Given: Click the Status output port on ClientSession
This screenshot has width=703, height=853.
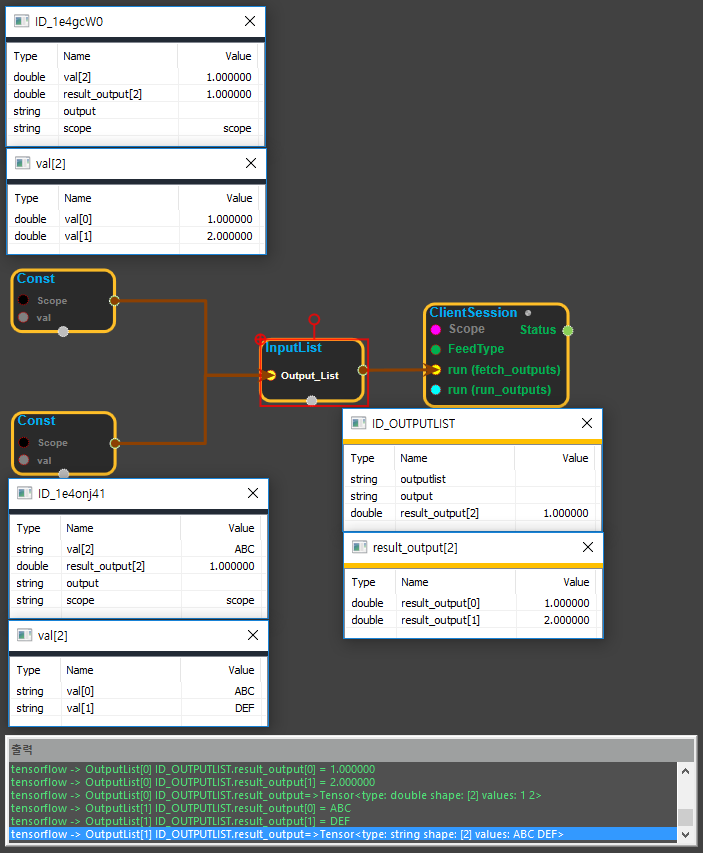Looking at the screenshot, I should (567, 329).
